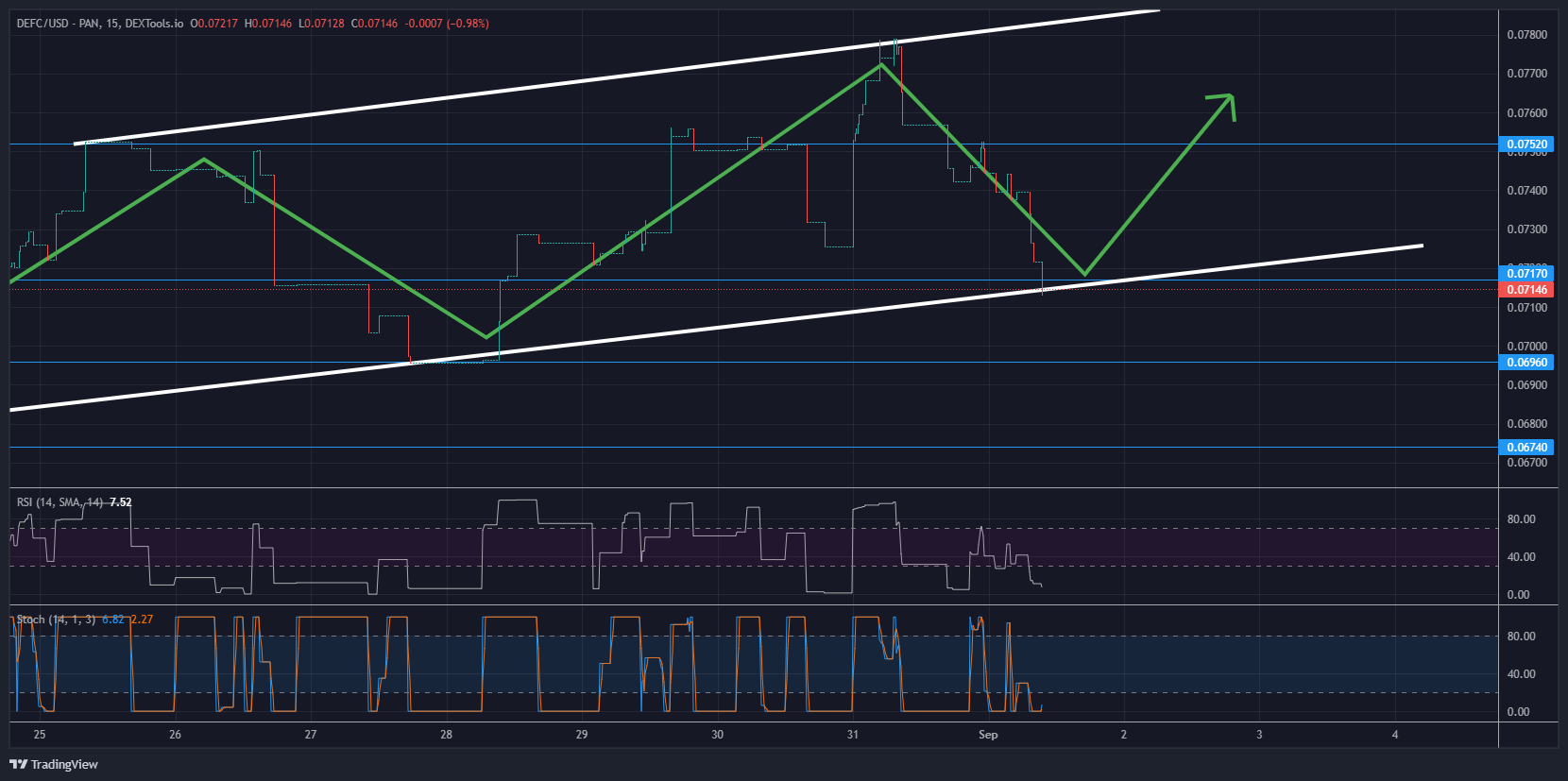Click the red 0.07146 current price label

click(x=1526, y=290)
